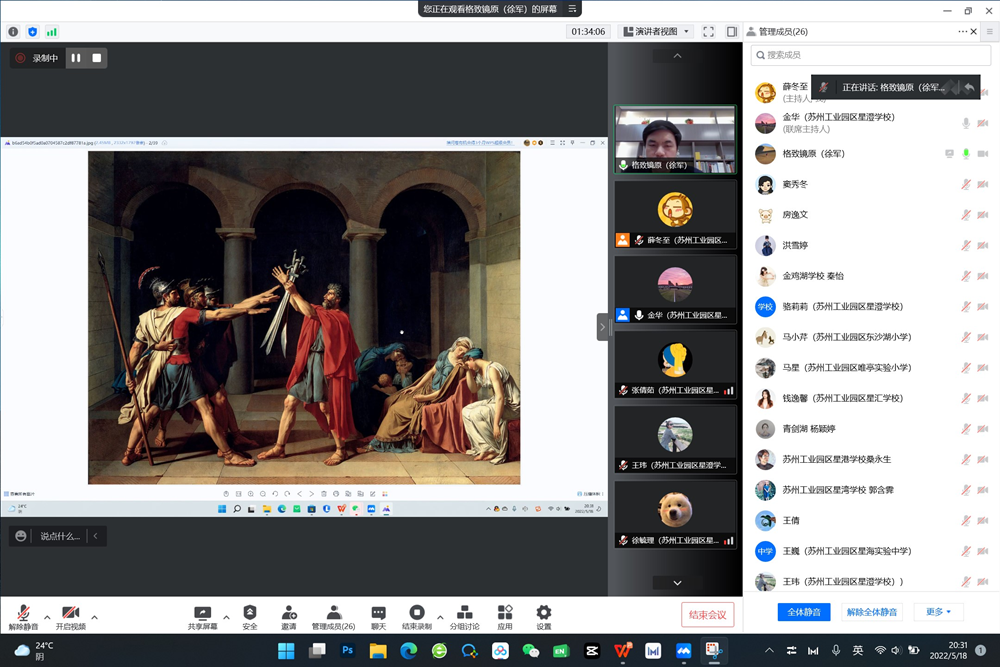Show hidden system tray icons
The image size is (1000, 667).
769,650
